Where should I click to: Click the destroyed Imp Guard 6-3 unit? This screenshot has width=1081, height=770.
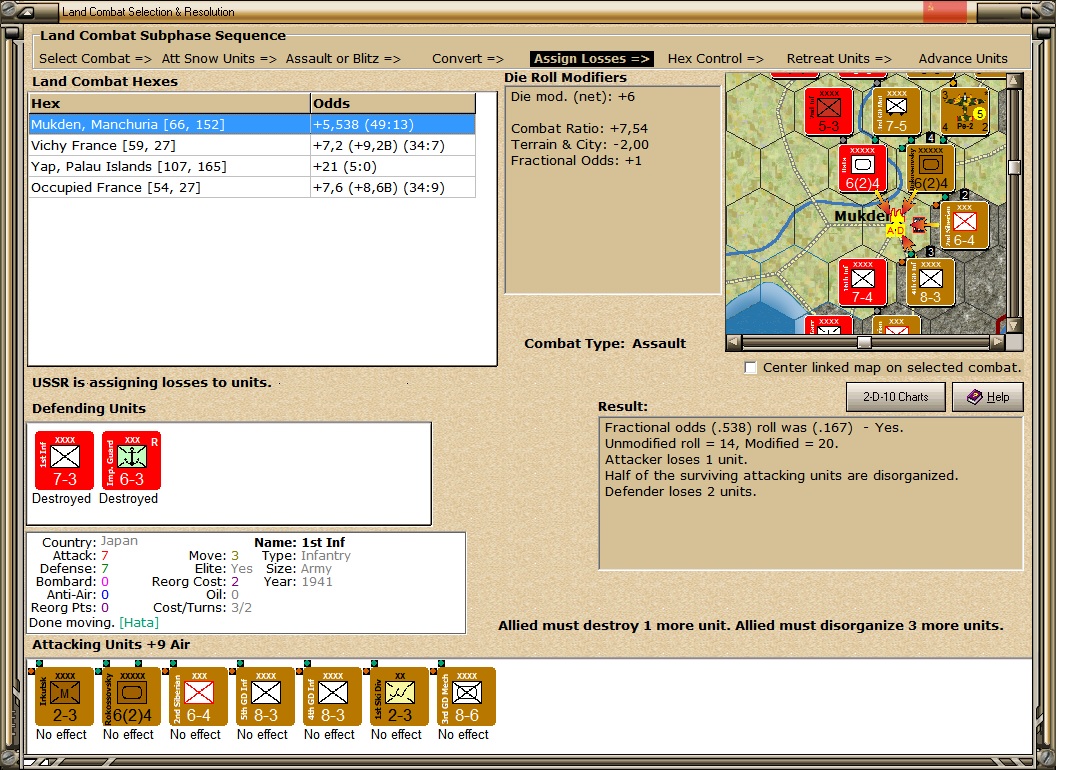pyautogui.click(x=131, y=460)
